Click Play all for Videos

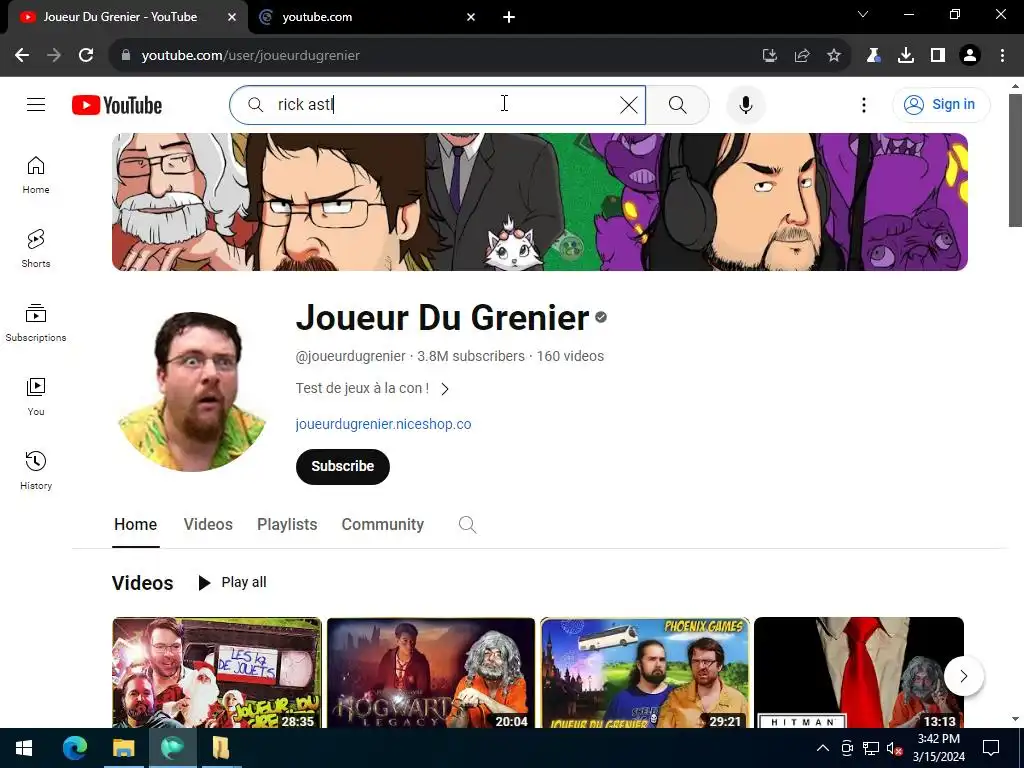232,582
